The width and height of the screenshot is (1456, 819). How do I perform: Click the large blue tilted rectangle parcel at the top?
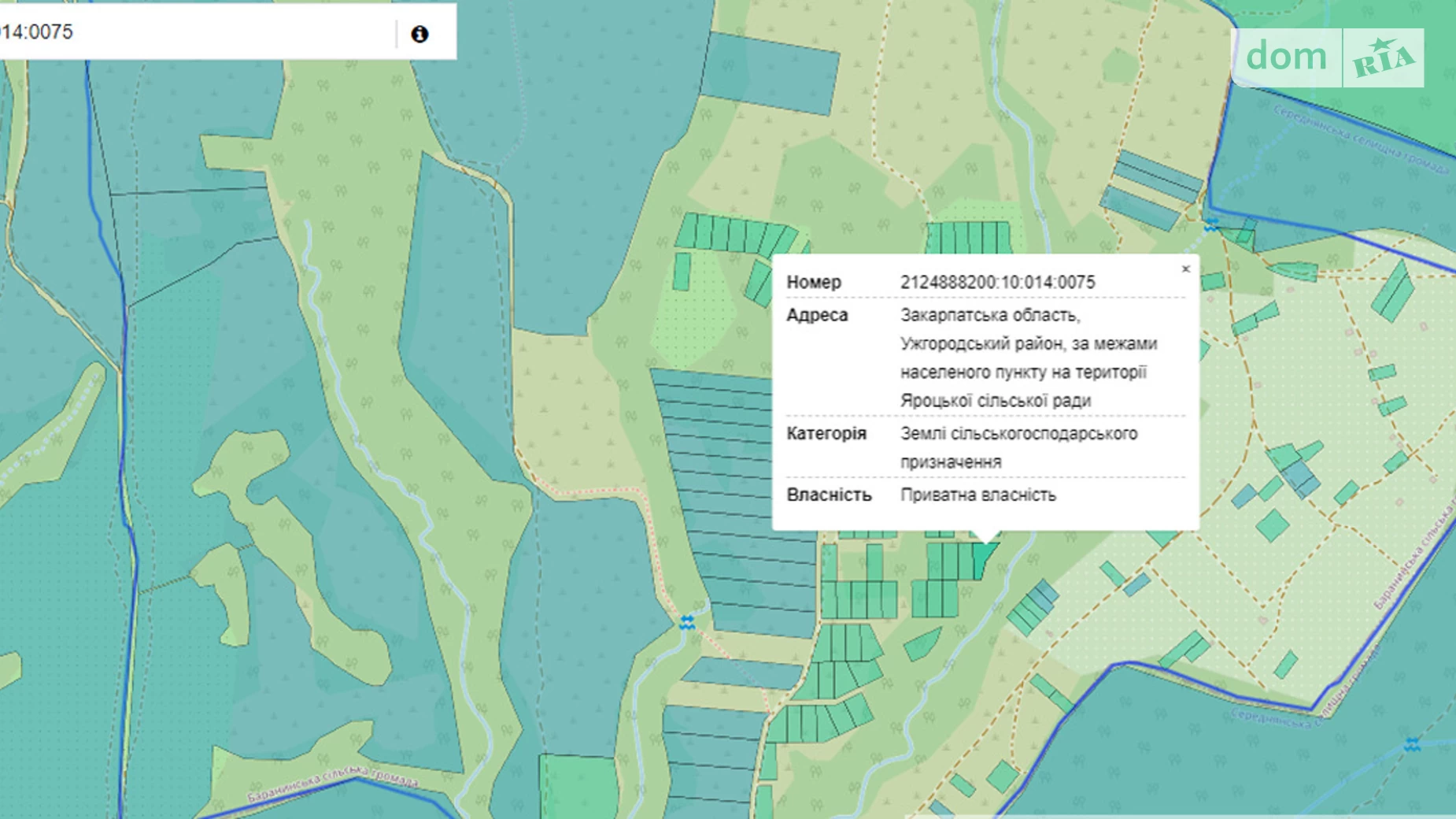point(769,73)
